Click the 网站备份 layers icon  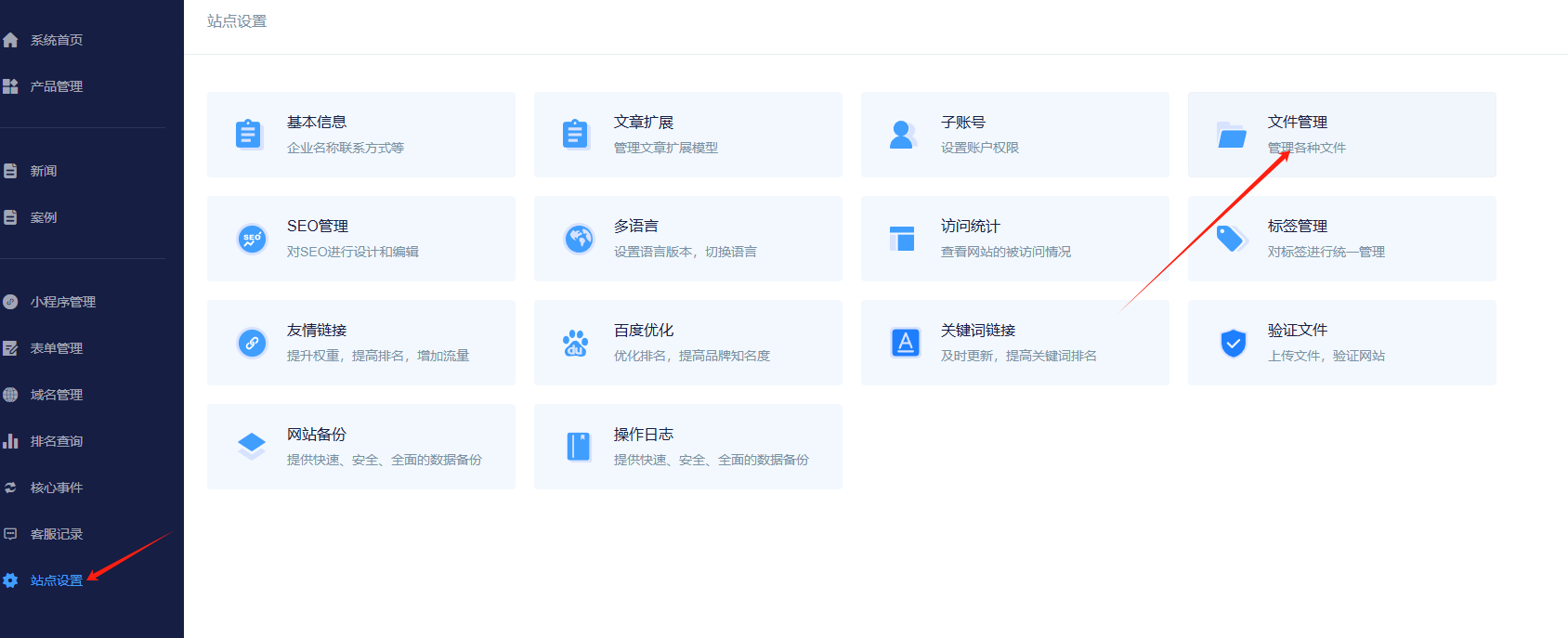252,447
